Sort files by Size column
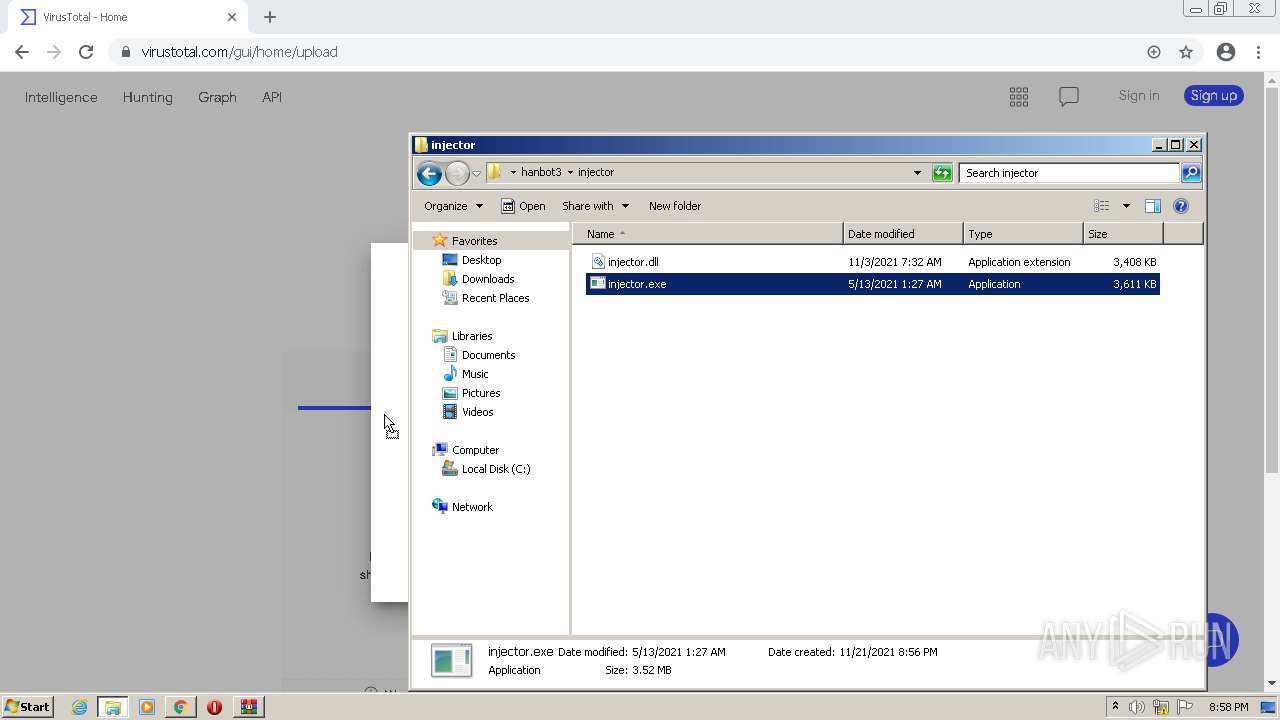This screenshot has height=720, width=1280. pos(1123,234)
